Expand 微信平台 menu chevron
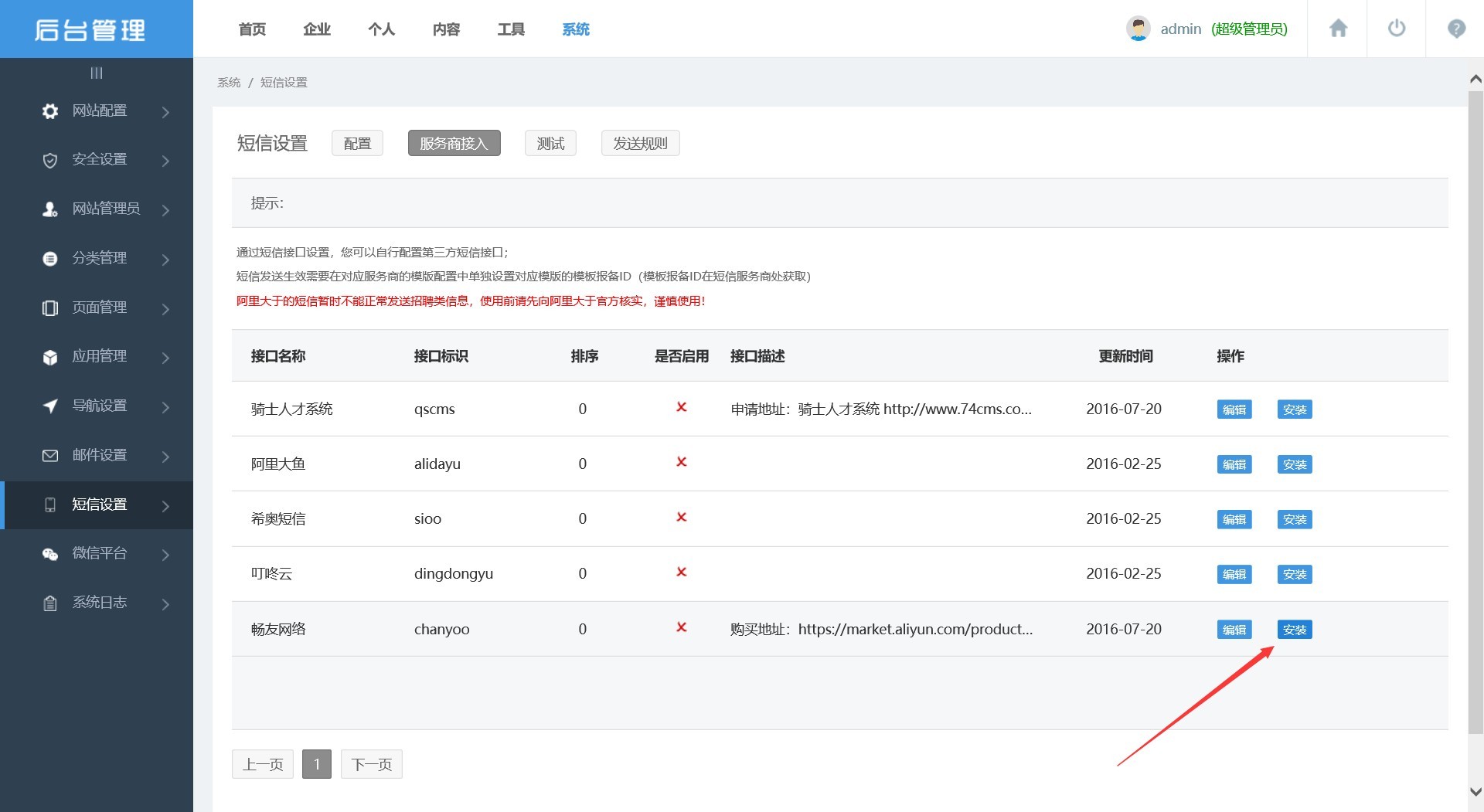Screen dimensions: 1484x812 click(x=165, y=555)
